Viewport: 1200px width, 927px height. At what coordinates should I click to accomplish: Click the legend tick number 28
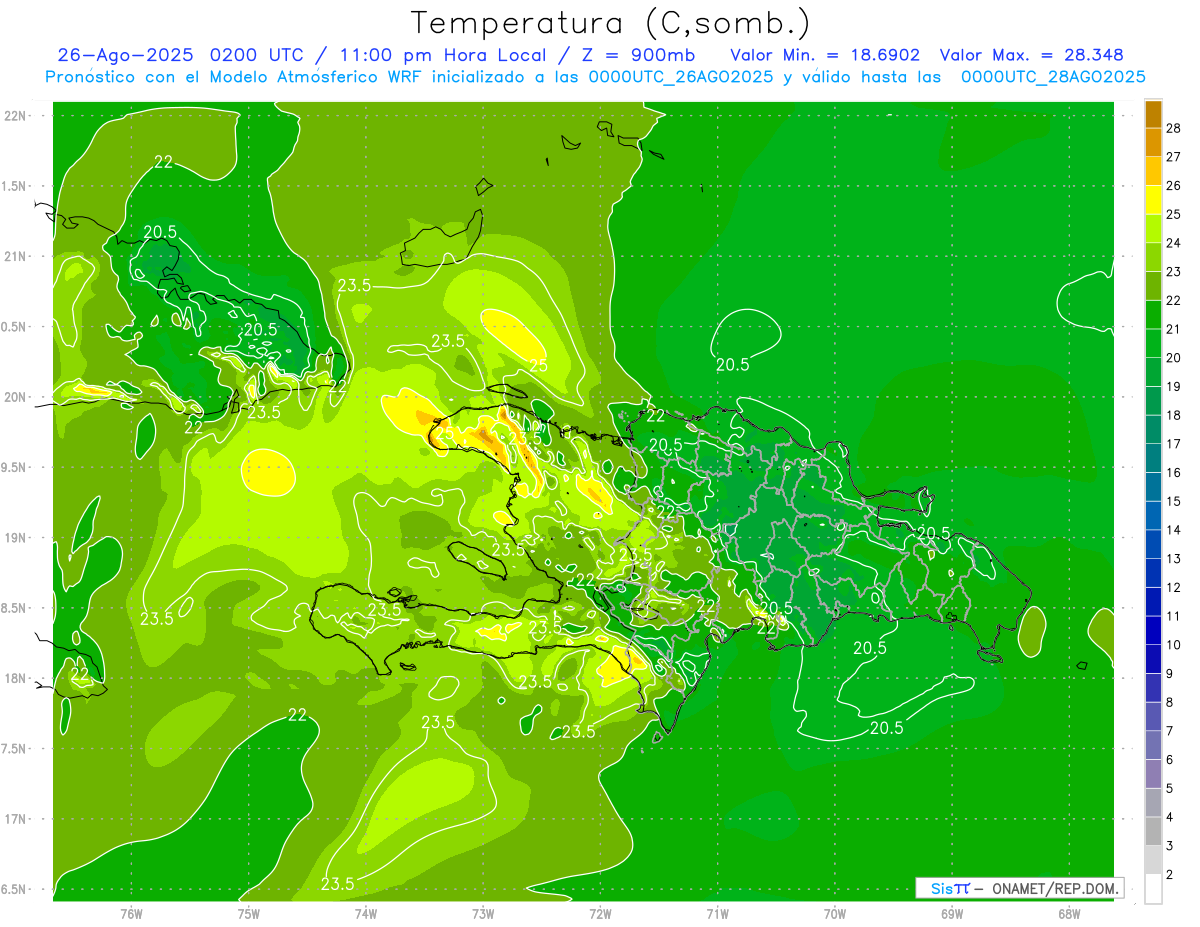(x=1174, y=128)
